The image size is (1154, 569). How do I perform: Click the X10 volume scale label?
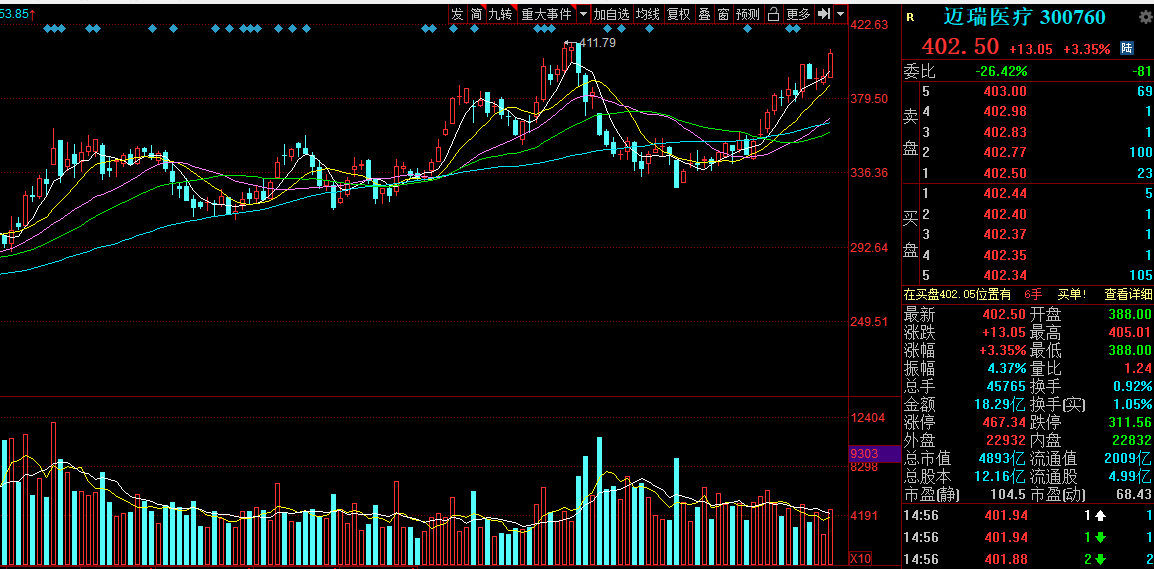click(861, 557)
